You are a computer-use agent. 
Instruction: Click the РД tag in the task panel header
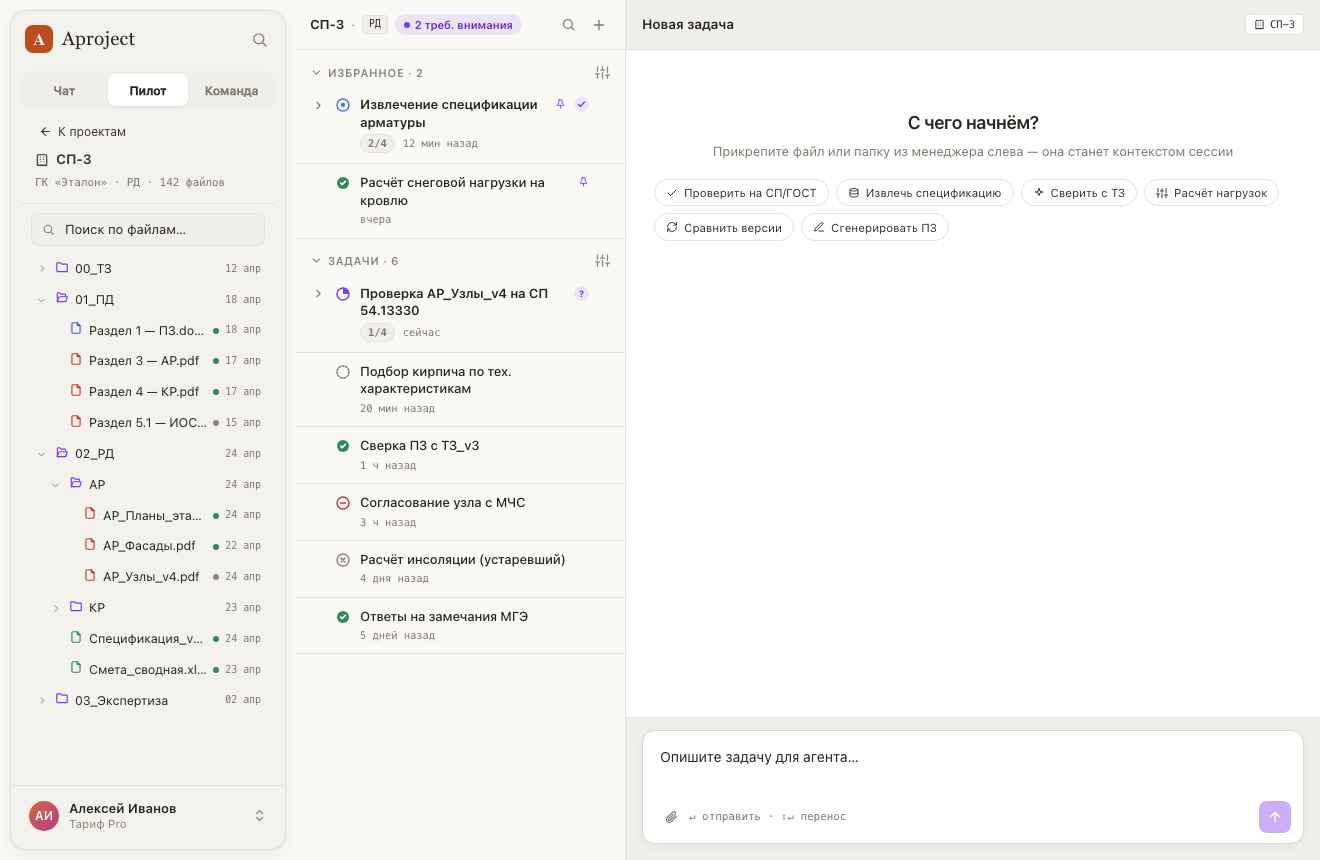[375, 24]
